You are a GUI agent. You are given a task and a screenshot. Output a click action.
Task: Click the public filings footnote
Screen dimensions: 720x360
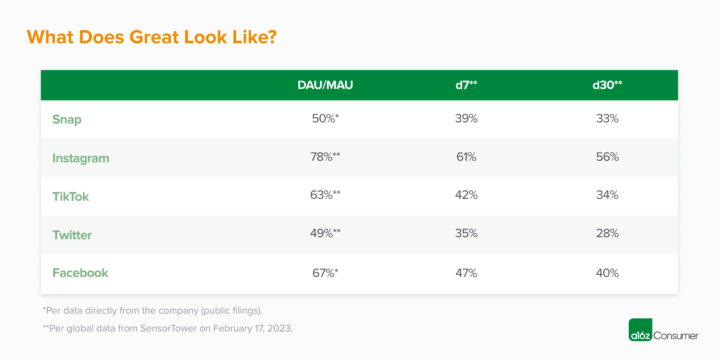tap(152, 310)
